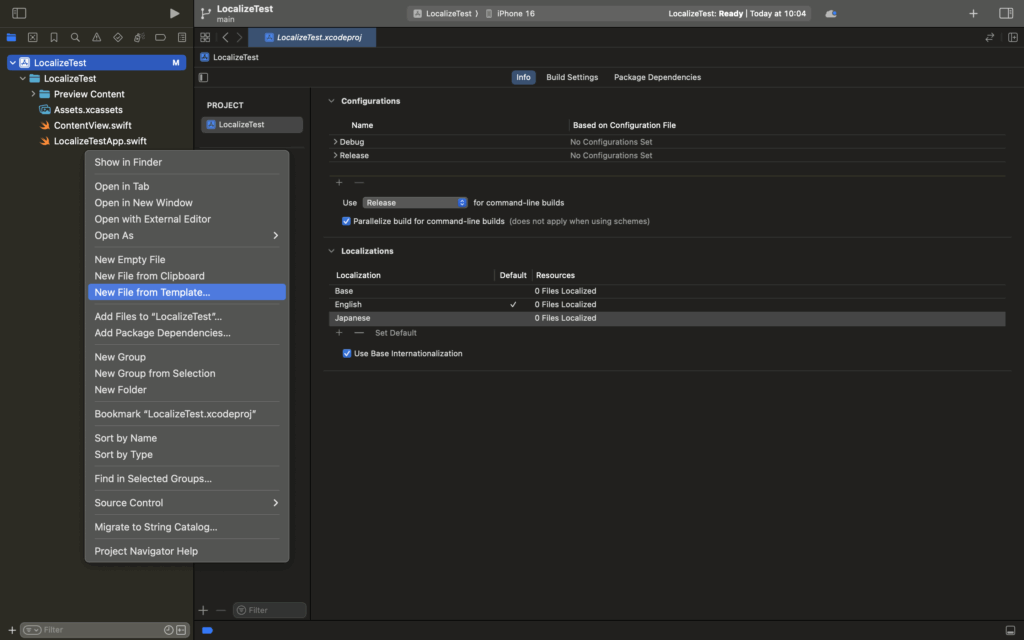Choose New File from Template…

click(187, 292)
